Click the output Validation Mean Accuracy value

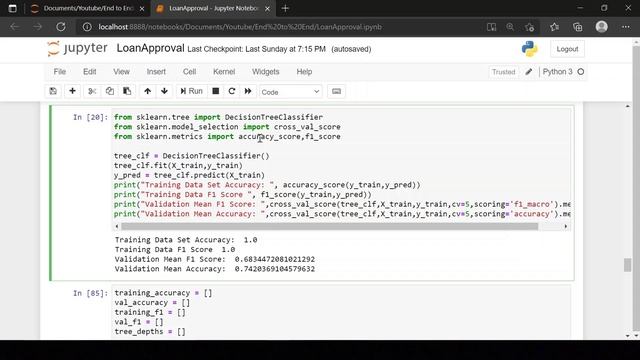(x=275, y=269)
